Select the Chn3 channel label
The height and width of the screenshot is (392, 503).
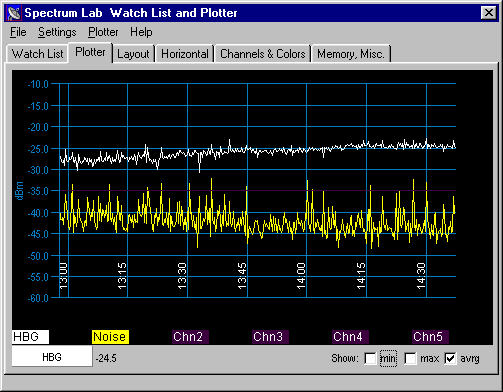point(270,337)
